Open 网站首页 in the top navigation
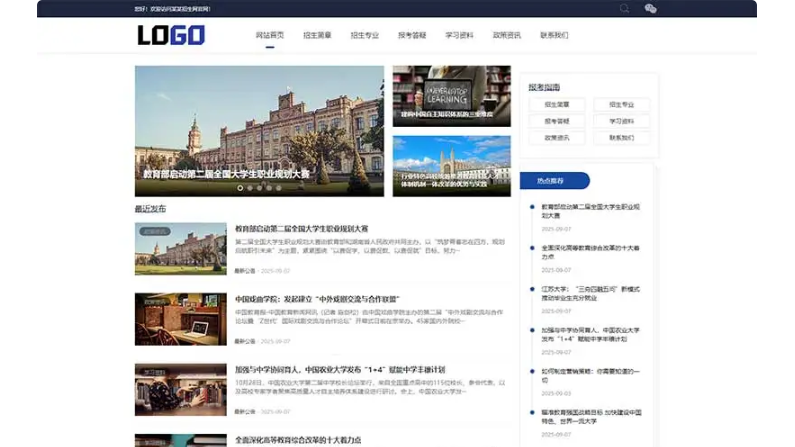 pyautogui.click(x=270, y=35)
